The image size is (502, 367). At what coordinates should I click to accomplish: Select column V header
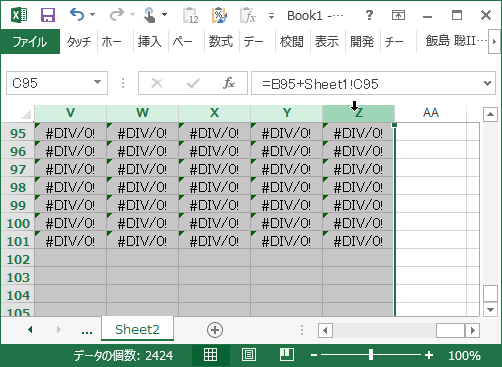[70, 113]
